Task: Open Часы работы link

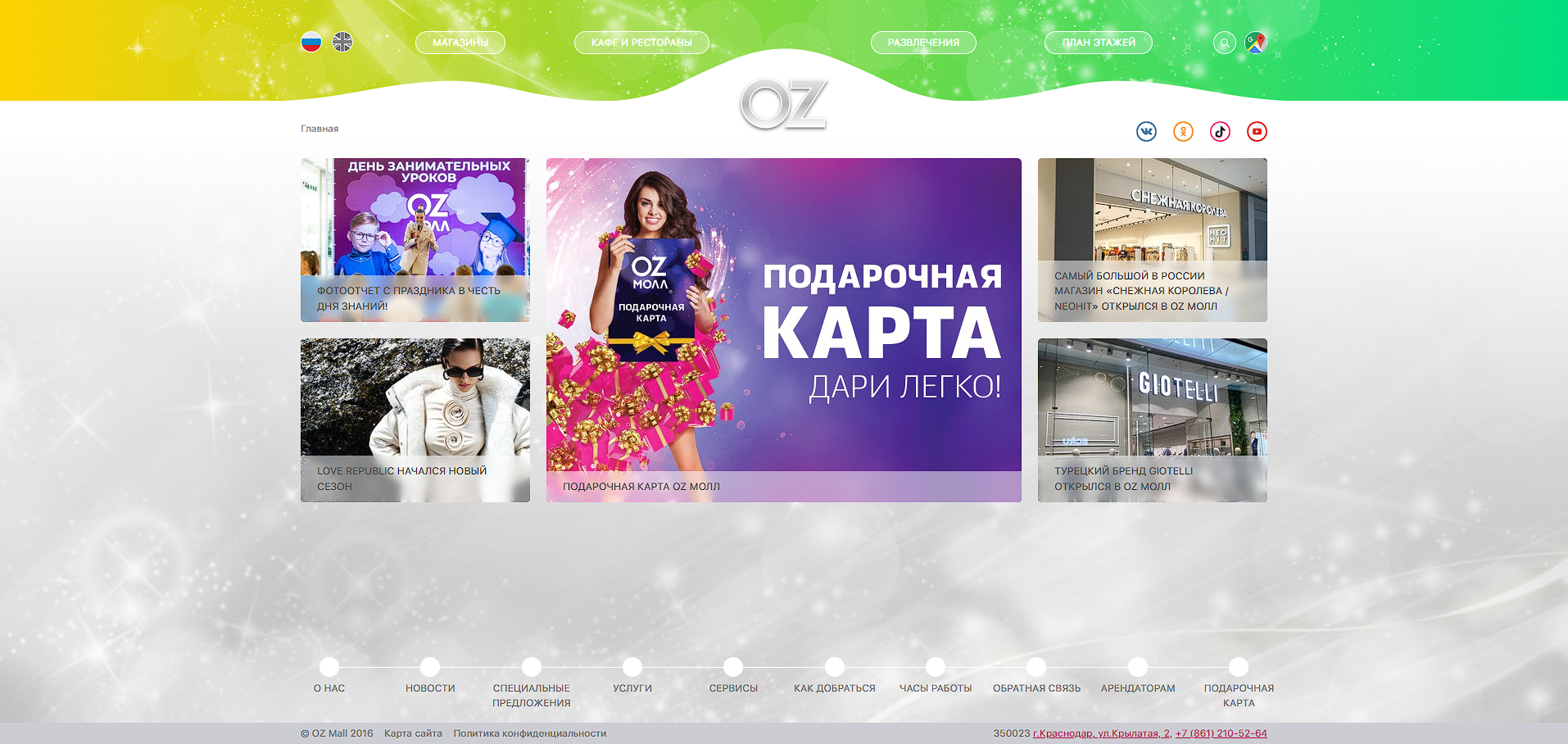Action: click(x=936, y=688)
